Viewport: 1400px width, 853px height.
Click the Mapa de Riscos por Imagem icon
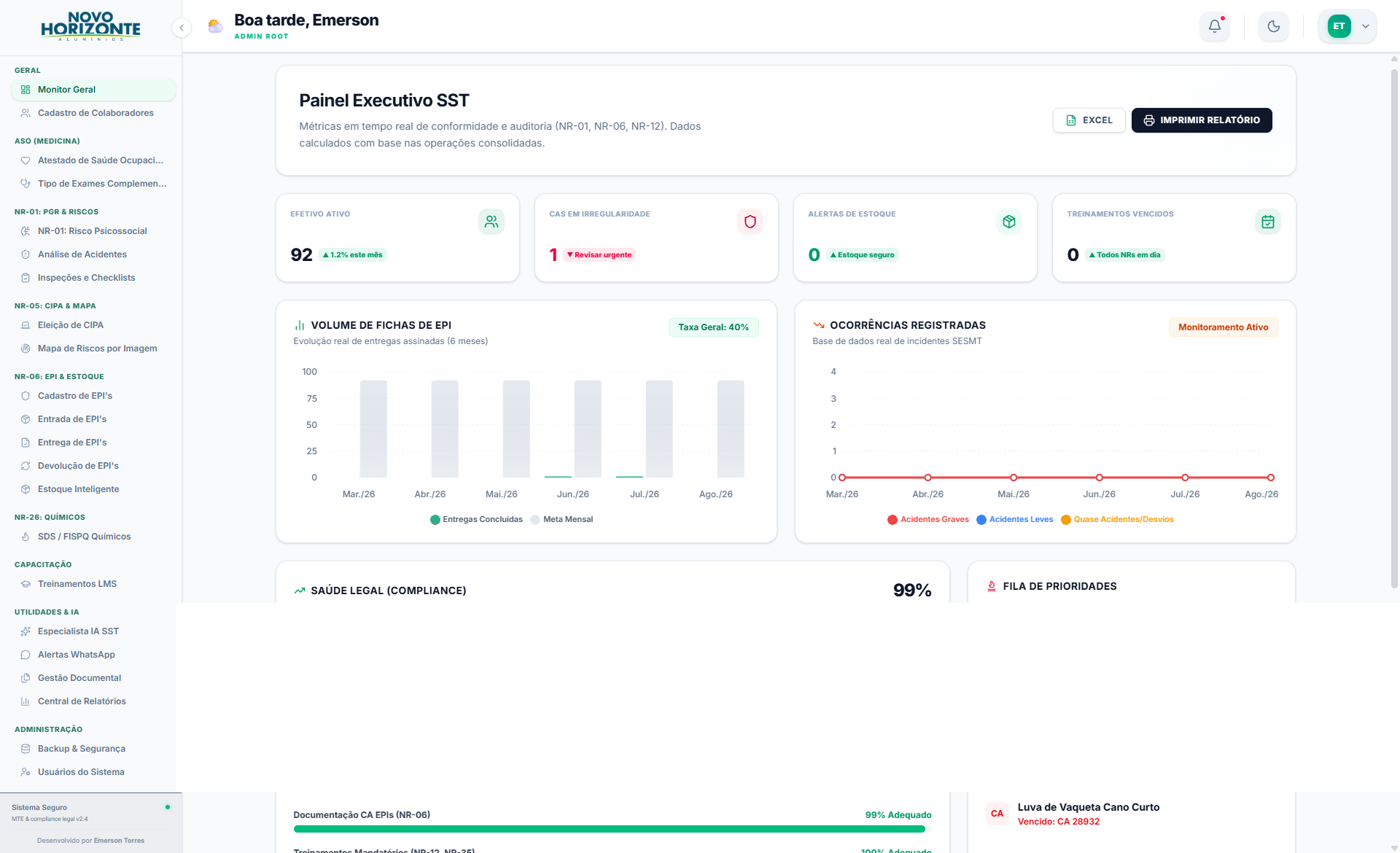click(x=26, y=348)
